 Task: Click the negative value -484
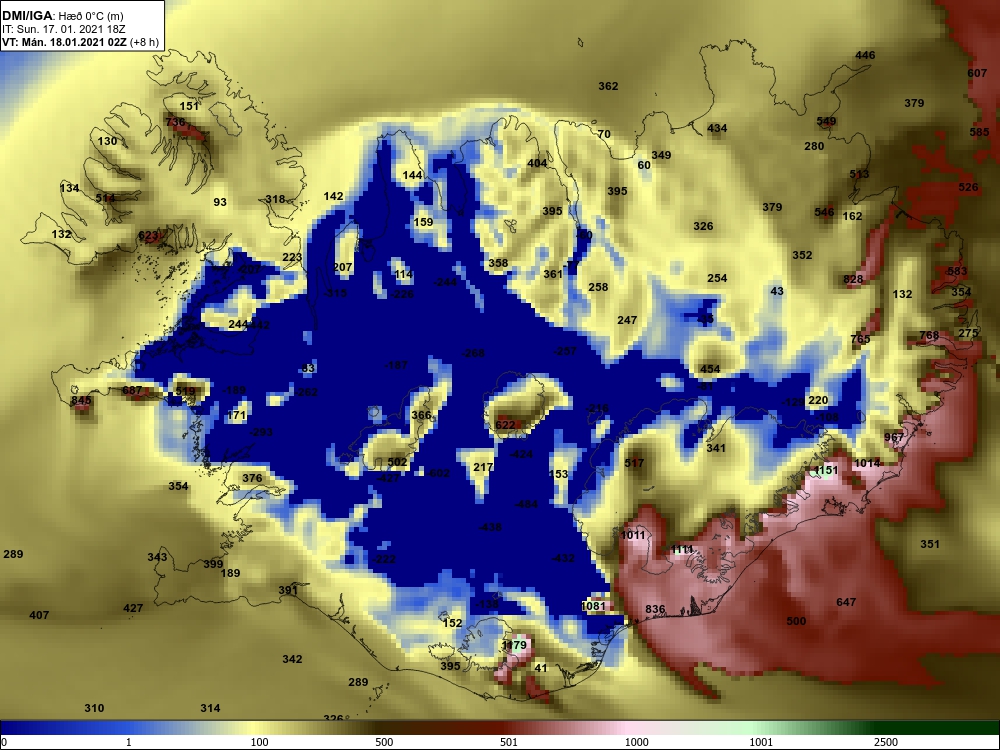(526, 504)
